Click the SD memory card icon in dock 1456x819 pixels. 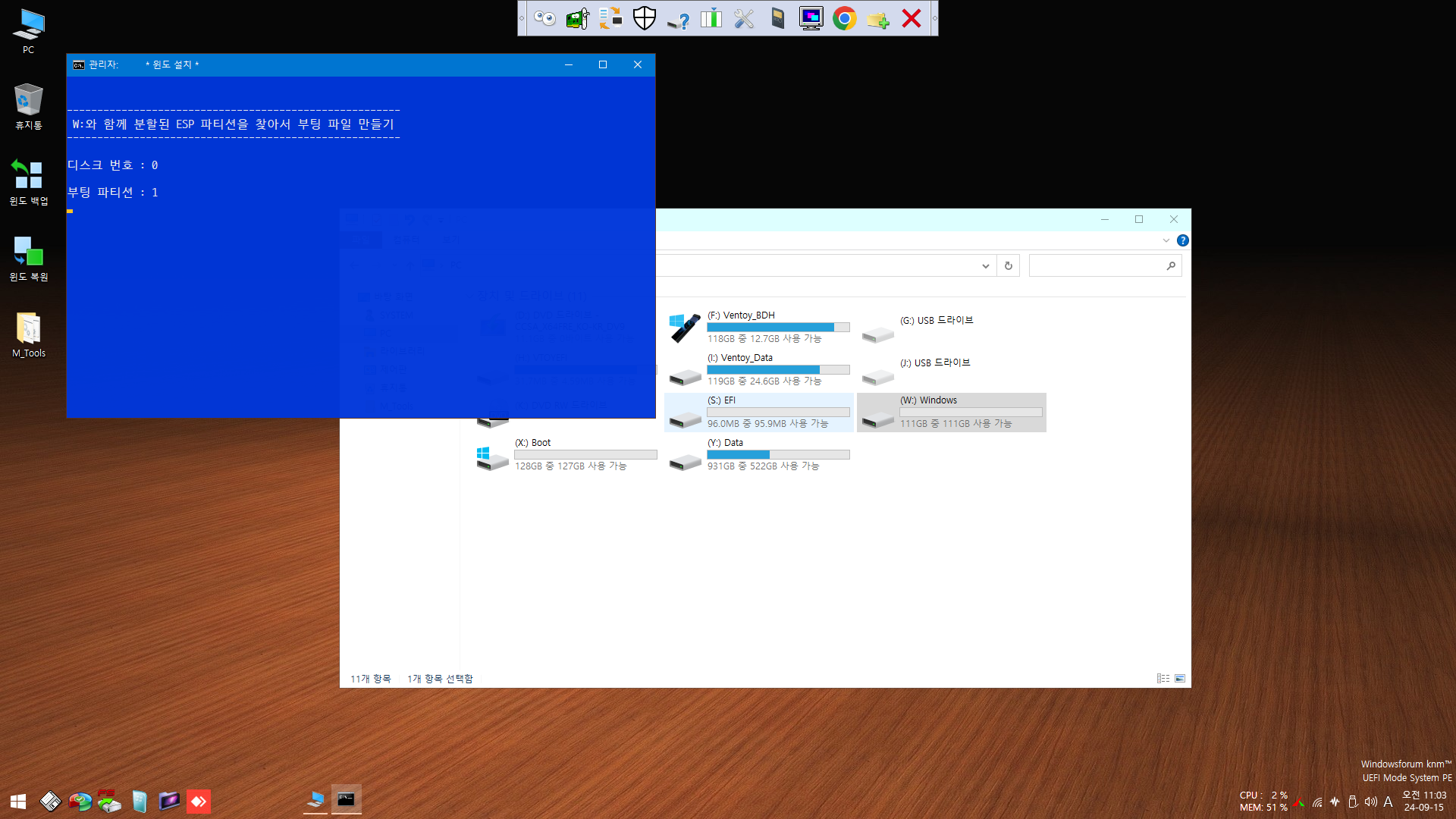point(778,18)
